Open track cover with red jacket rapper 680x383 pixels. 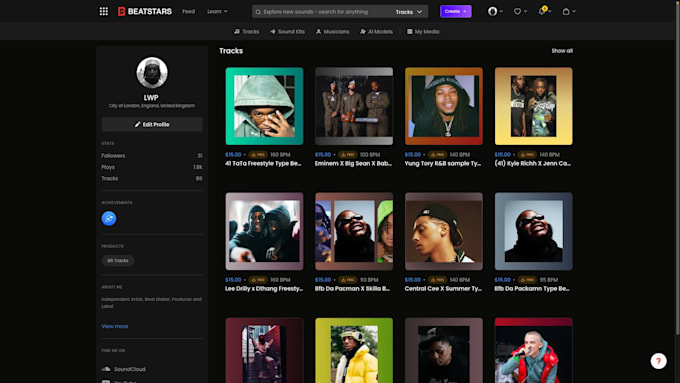tap(533, 350)
